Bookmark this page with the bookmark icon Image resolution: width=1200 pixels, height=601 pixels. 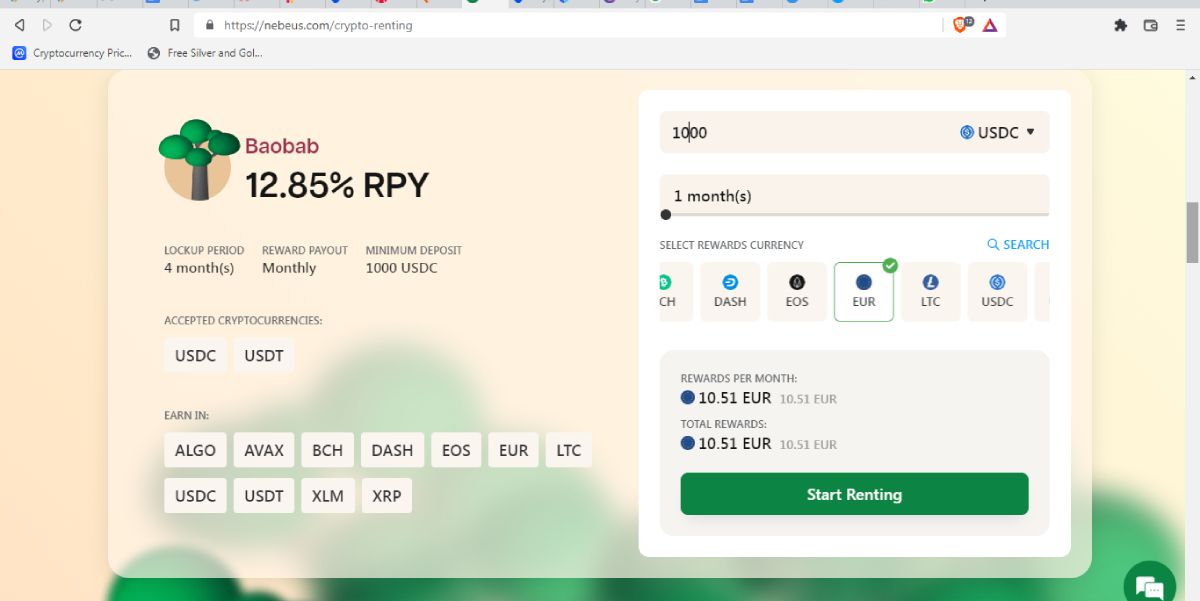pyautogui.click(x=175, y=25)
